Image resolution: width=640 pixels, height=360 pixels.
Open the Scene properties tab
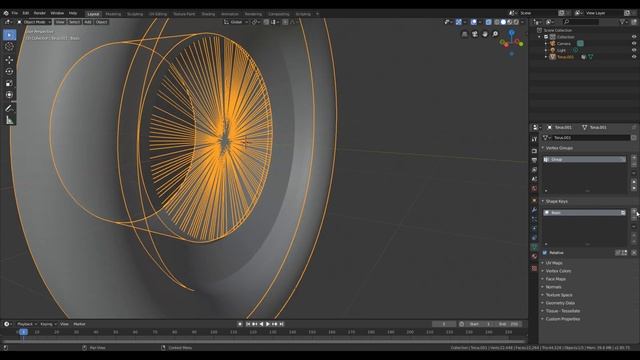[x=534, y=179]
